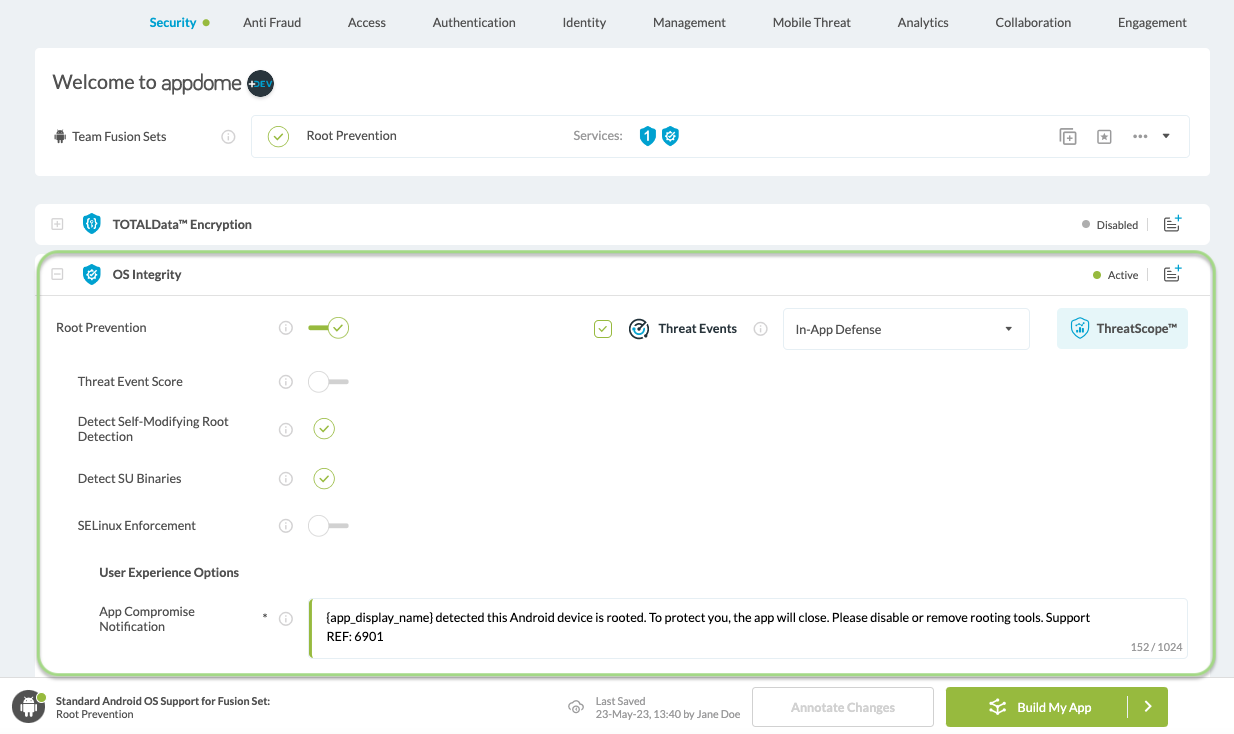Image resolution: width=1234 pixels, height=734 pixels.
Task: Click info icon beside SELinux Enforcement
Action: pyautogui.click(x=286, y=526)
